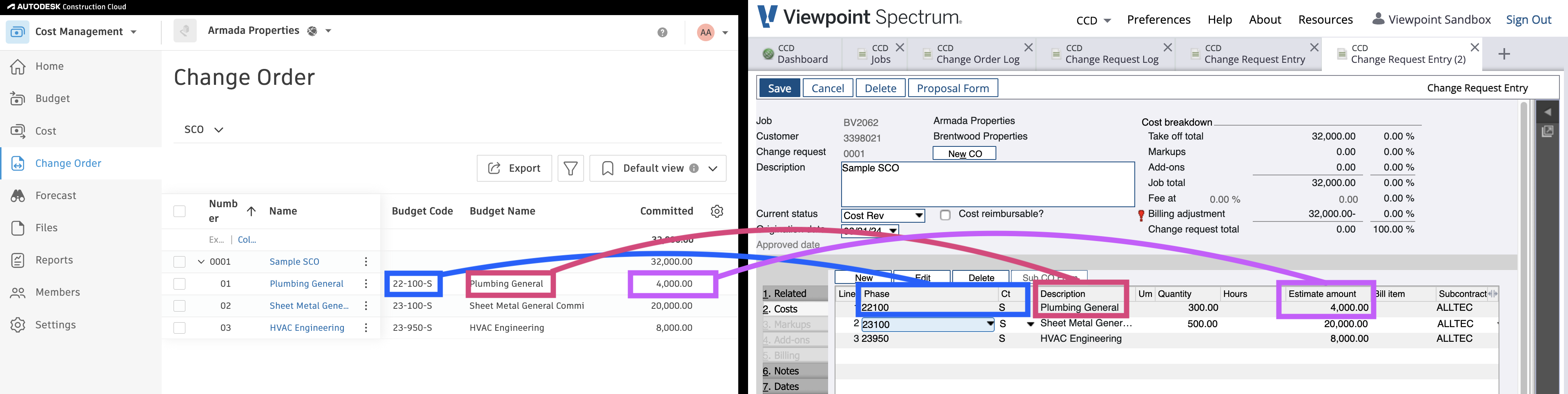This screenshot has height=394, width=1568.
Task: Open the more menu for Plumbing General row
Action: (x=366, y=283)
